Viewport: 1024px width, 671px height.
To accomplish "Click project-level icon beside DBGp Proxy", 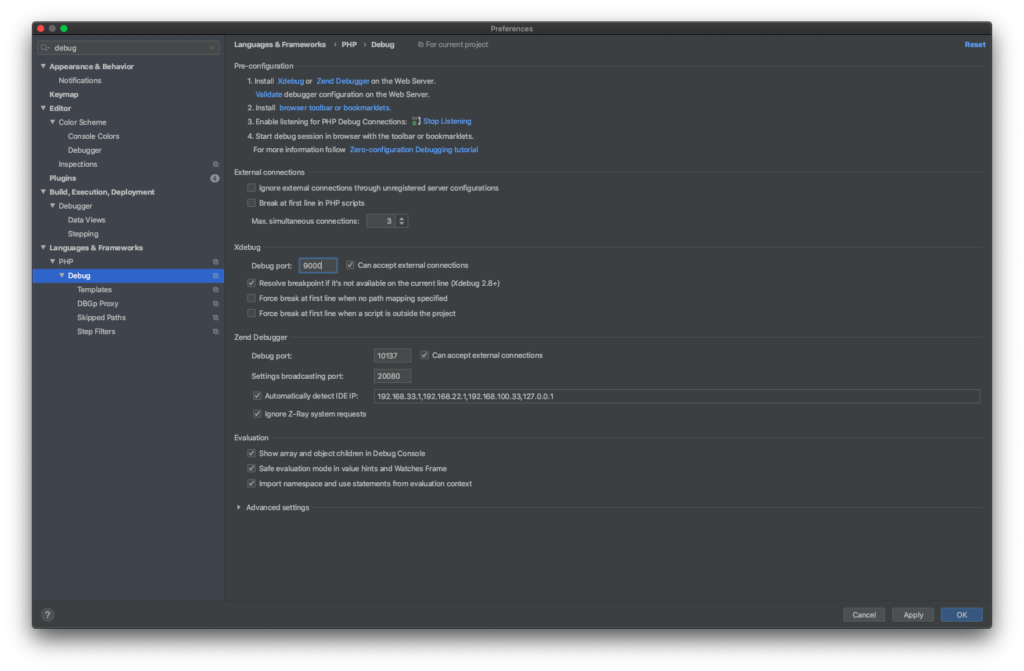I will pyautogui.click(x=215, y=303).
